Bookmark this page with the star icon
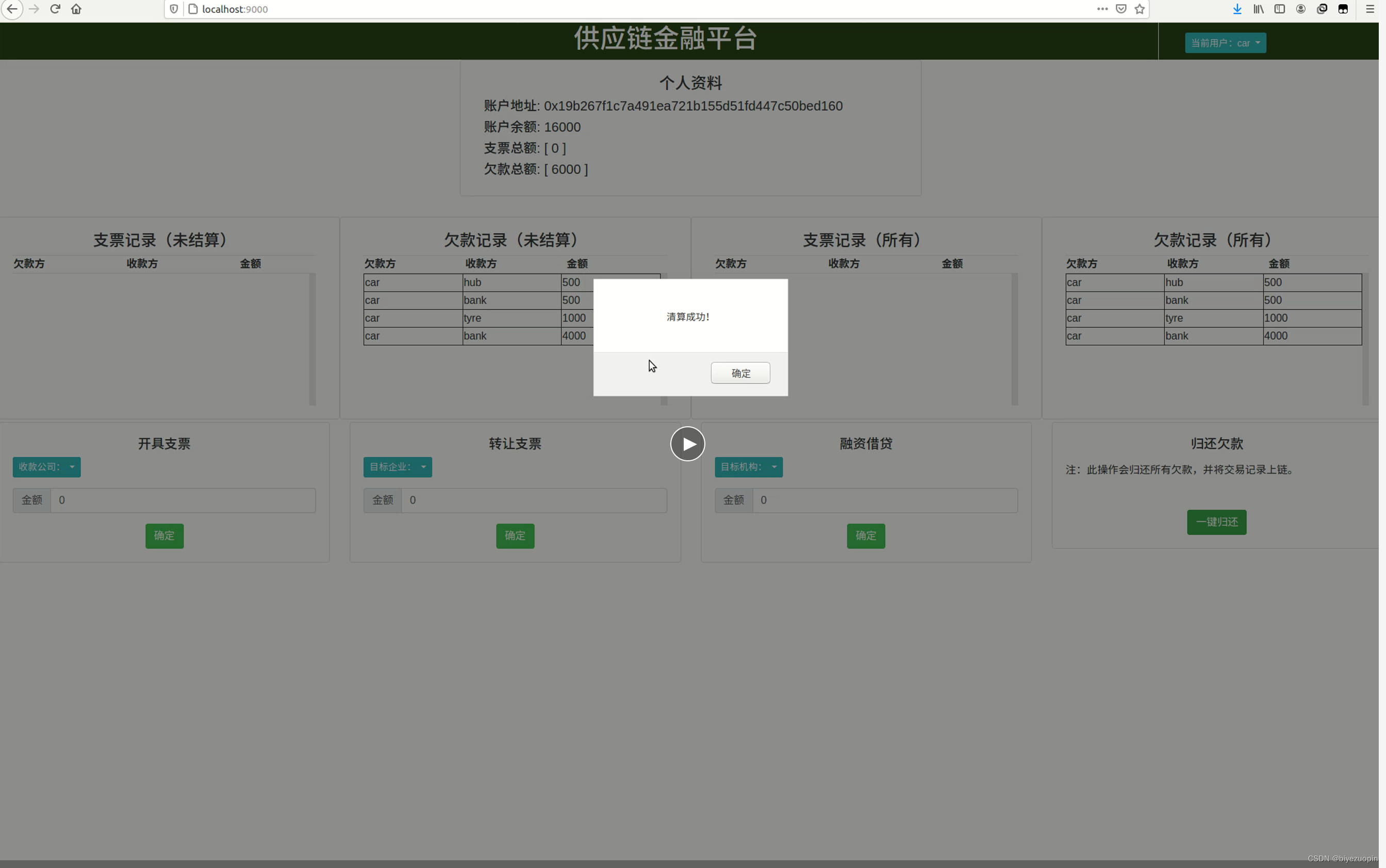This screenshot has height=868, width=1386. (x=1140, y=9)
